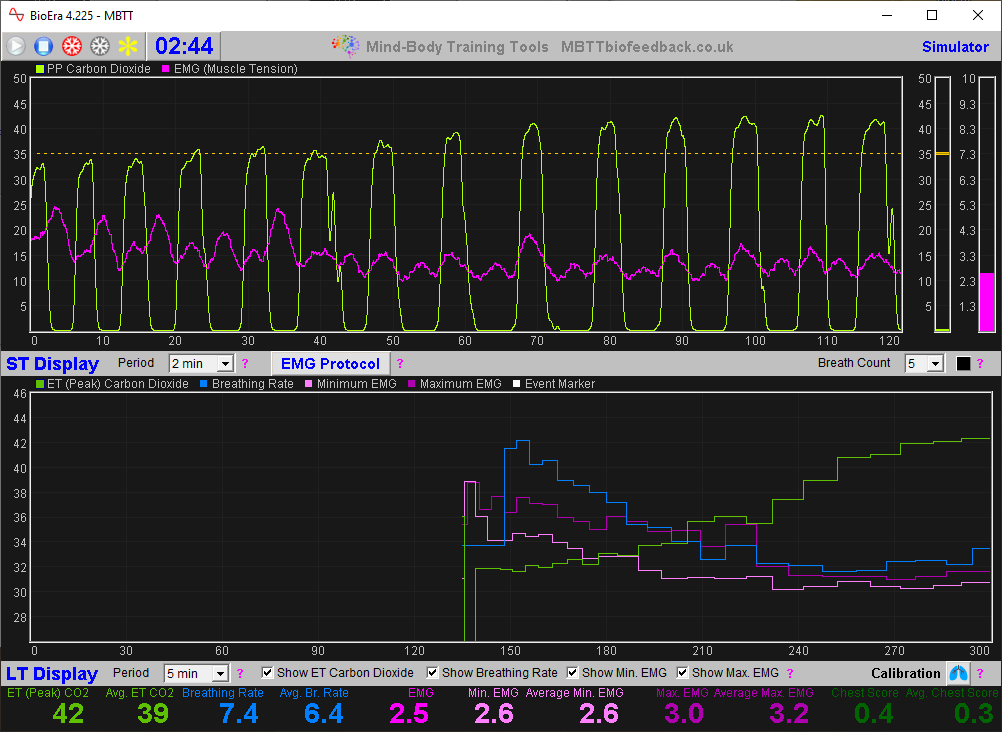Image resolution: width=1002 pixels, height=732 pixels.
Task: Click the blue Stop icon
Action: 41,45
